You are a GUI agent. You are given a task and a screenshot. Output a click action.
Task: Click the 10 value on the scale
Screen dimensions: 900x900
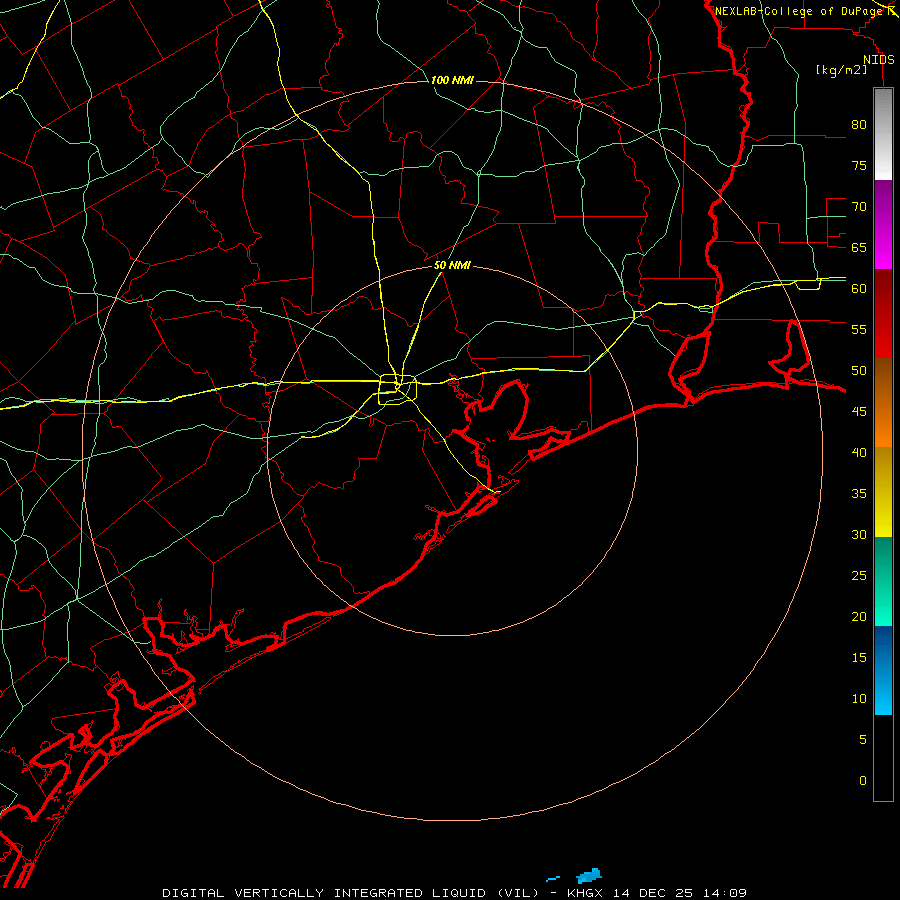click(x=859, y=699)
